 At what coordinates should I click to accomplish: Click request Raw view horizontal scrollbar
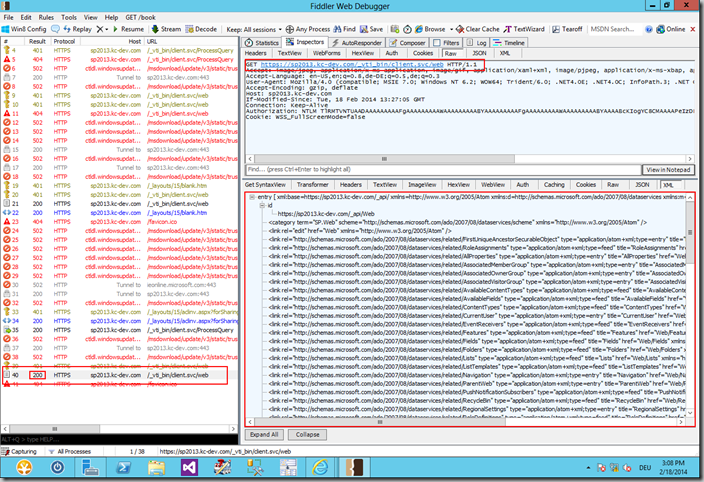coord(384,159)
